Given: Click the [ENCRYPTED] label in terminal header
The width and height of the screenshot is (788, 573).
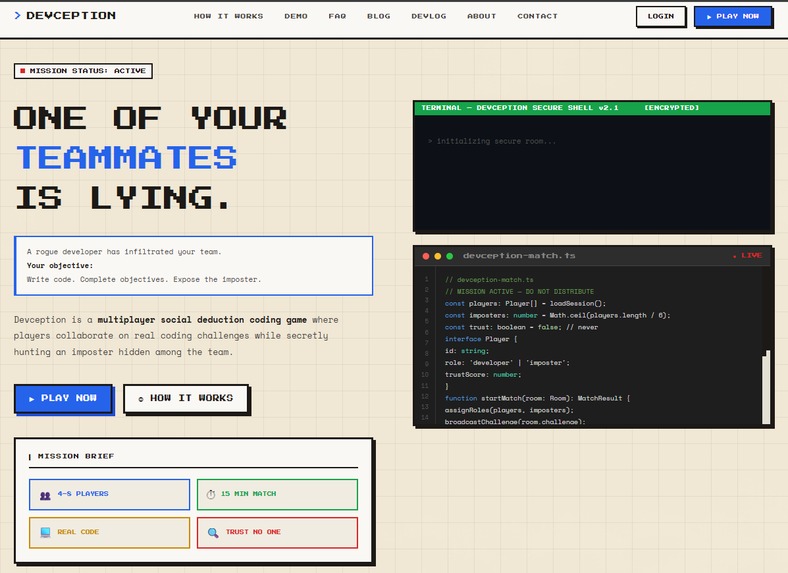Looking at the screenshot, I should (x=671, y=108).
